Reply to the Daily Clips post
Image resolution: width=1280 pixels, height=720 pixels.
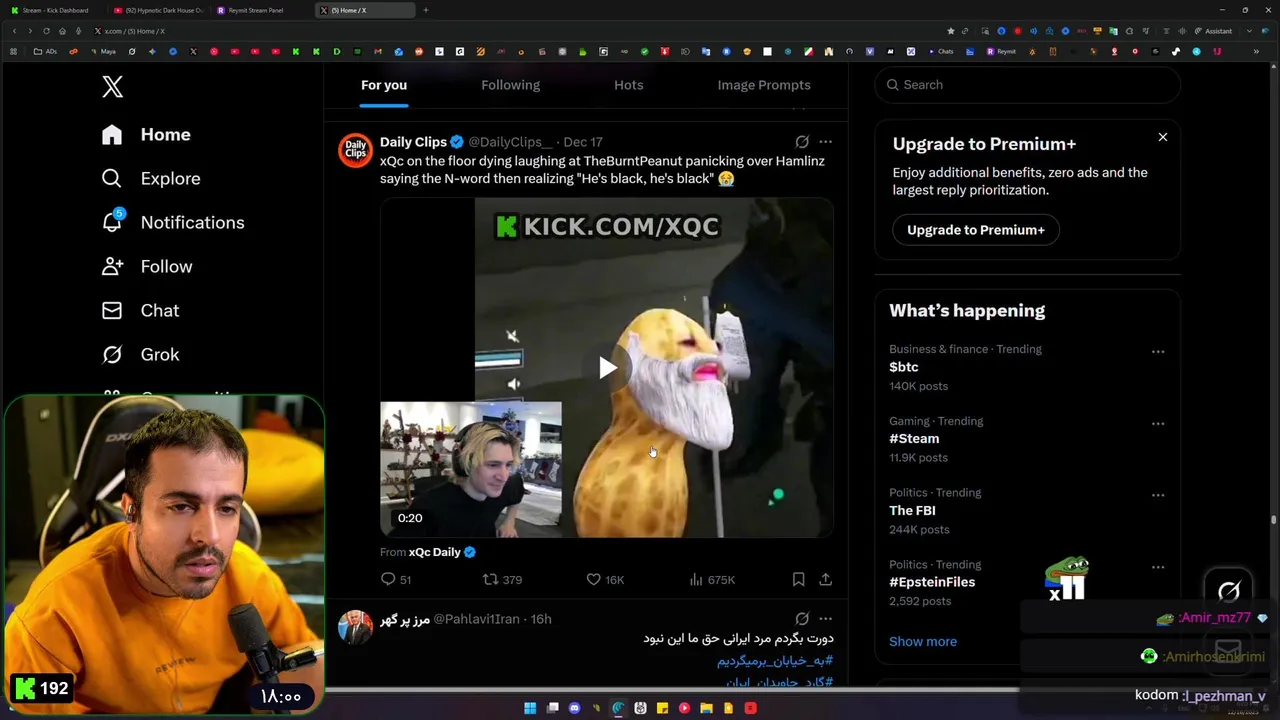click(x=396, y=579)
